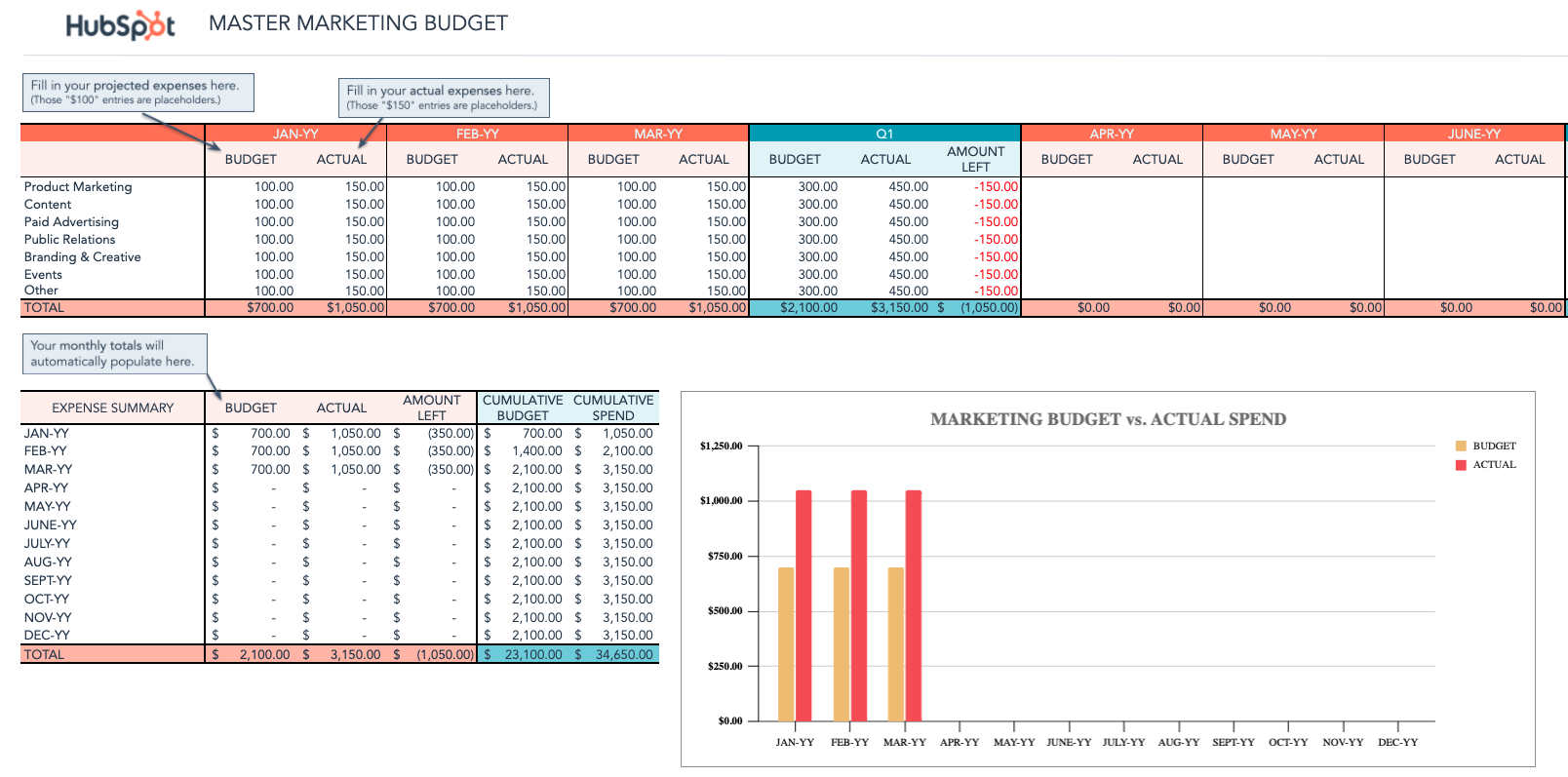The image size is (1568, 777).
Task: Select SEPT-YY row in expense summary
Action: click(339, 580)
